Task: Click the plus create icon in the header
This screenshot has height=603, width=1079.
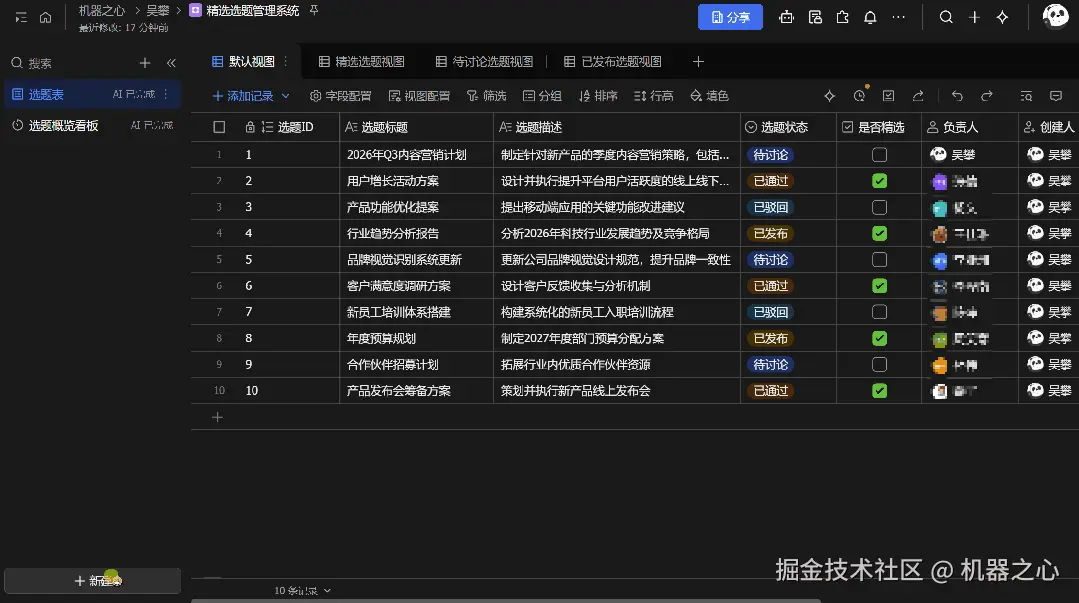Action: [x=974, y=17]
